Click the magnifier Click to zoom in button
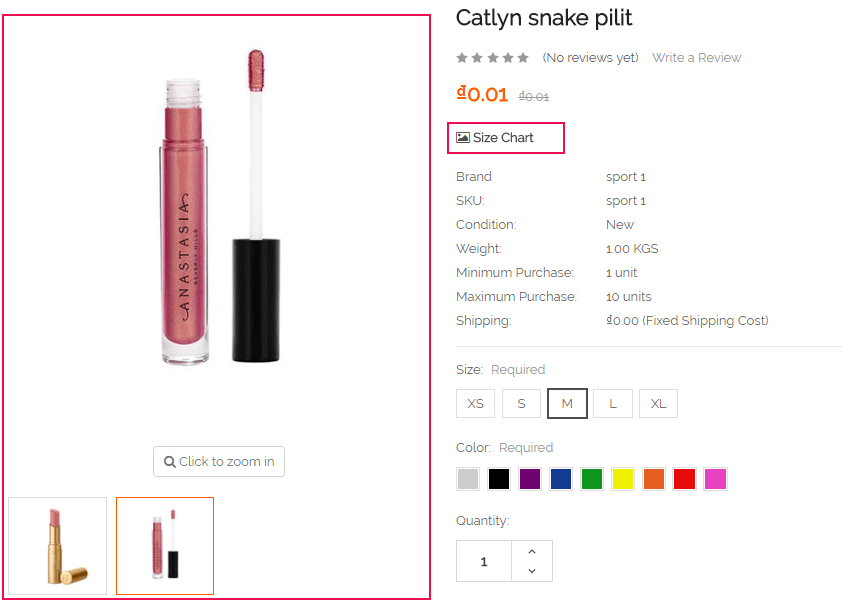The image size is (842, 604). (x=219, y=462)
